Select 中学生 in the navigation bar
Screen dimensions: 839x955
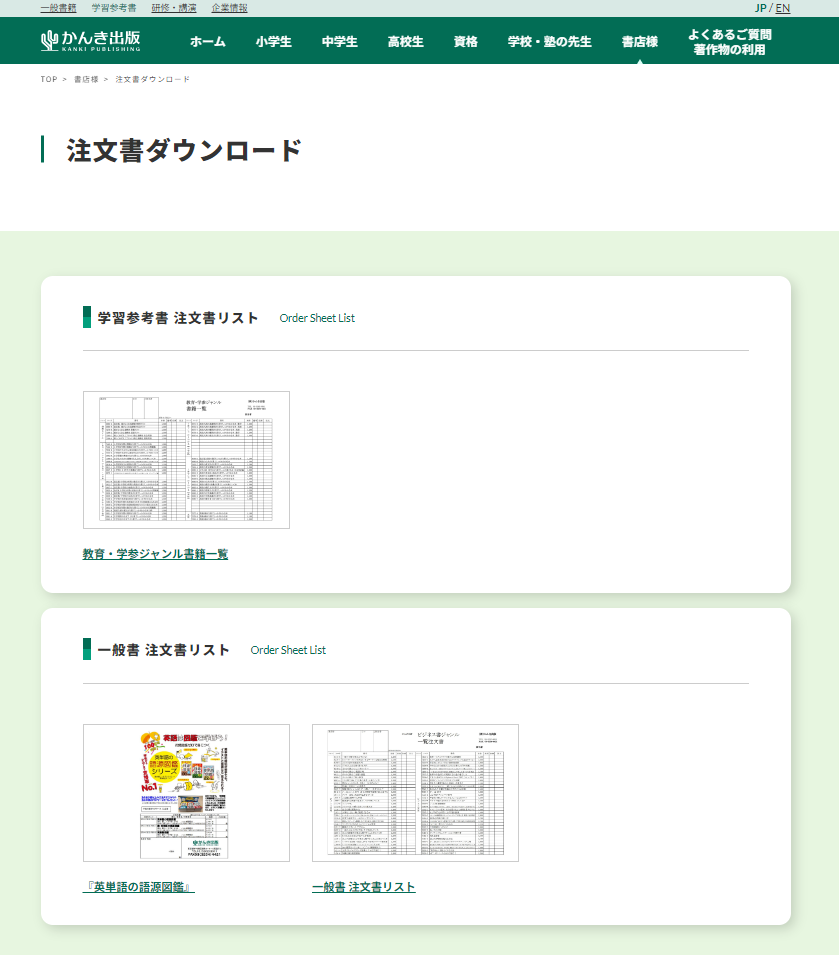click(340, 41)
